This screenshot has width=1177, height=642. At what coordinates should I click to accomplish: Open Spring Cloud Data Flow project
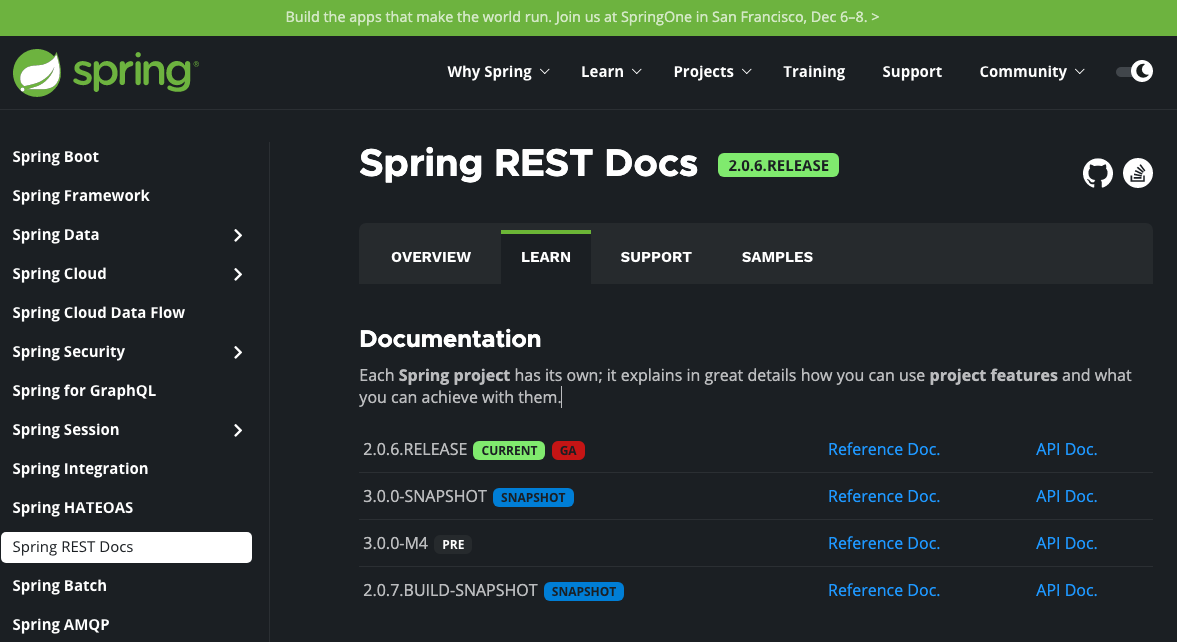[x=98, y=312]
